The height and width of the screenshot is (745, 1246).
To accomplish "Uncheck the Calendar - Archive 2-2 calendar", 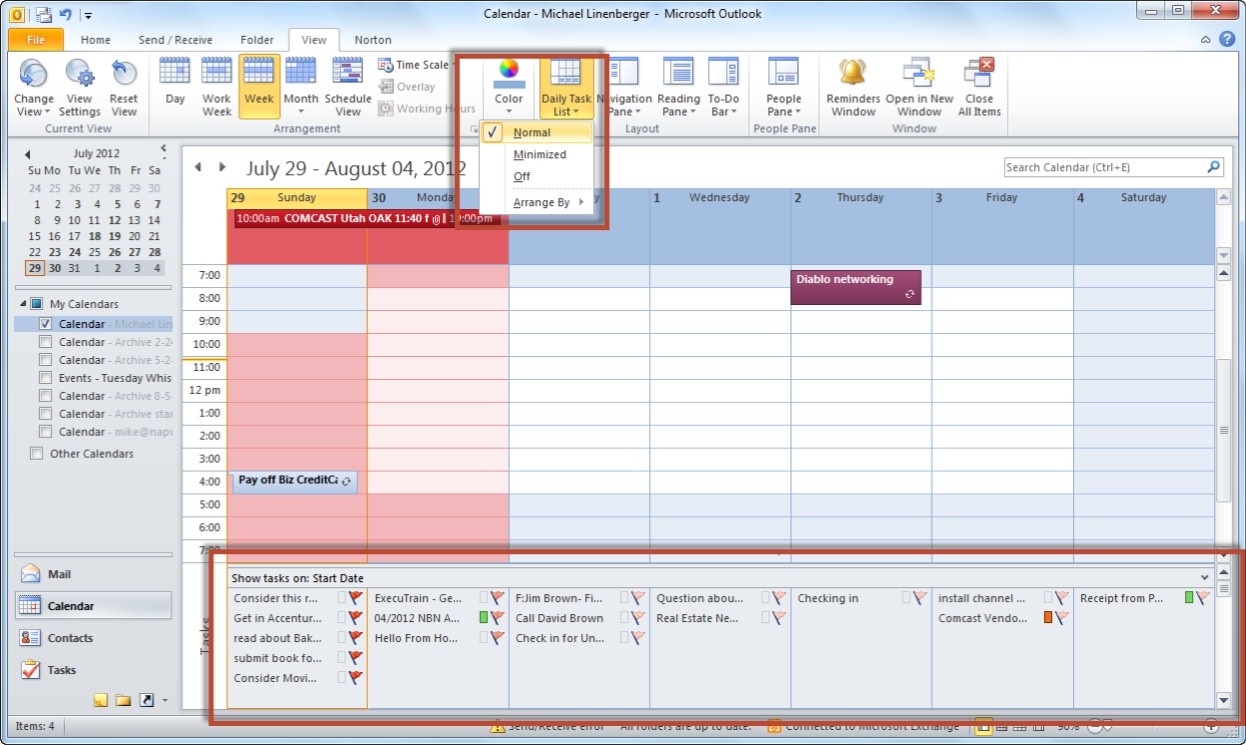I will click(45, 341).
